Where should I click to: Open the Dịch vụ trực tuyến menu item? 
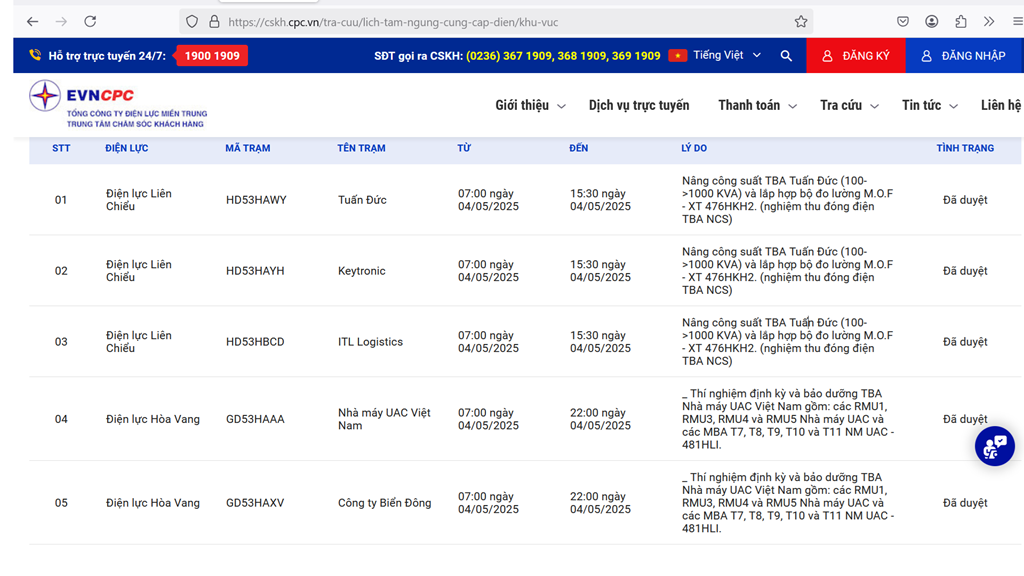[639, 105]
